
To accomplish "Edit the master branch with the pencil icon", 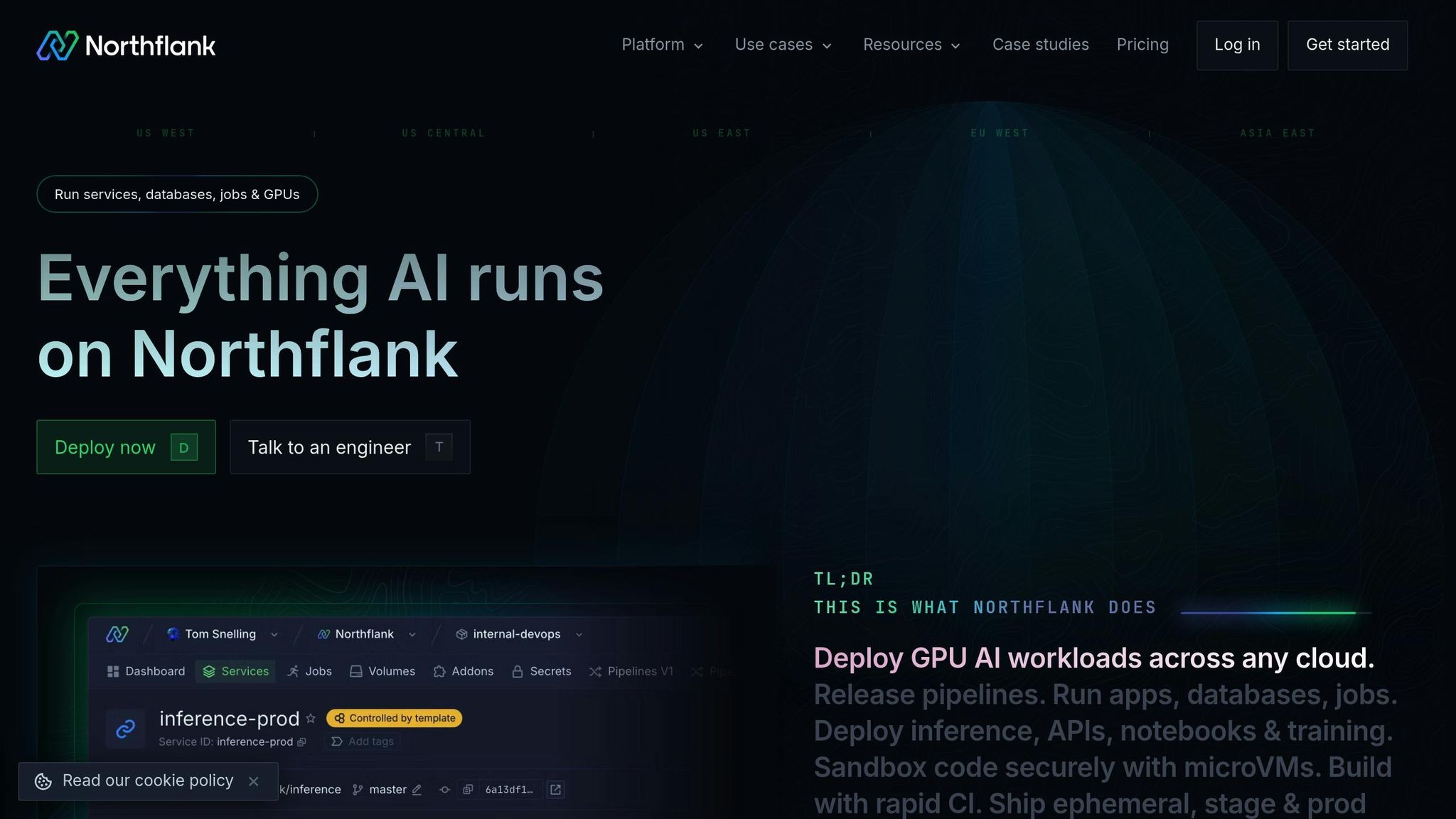I will coord(417,790).
